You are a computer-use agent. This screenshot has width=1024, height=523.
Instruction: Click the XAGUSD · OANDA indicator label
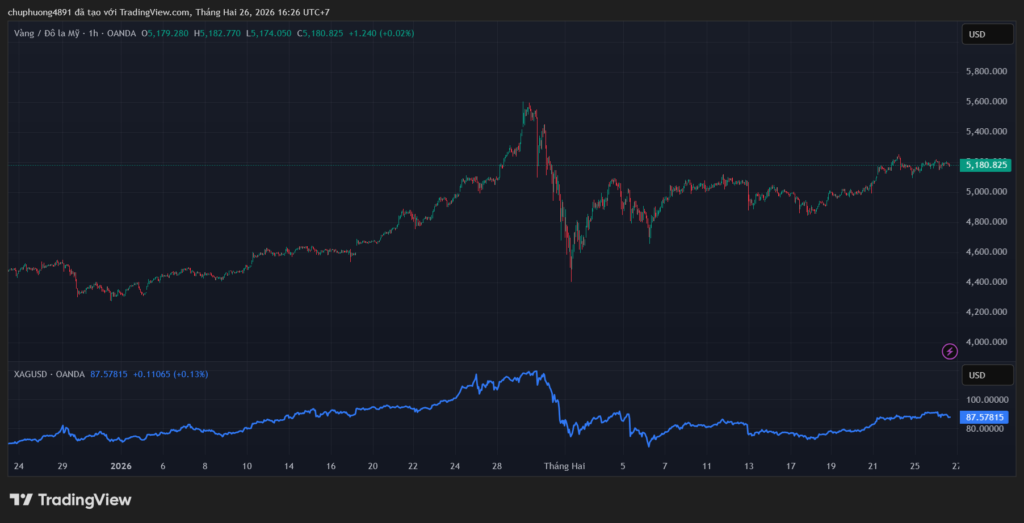click(49, 374)
